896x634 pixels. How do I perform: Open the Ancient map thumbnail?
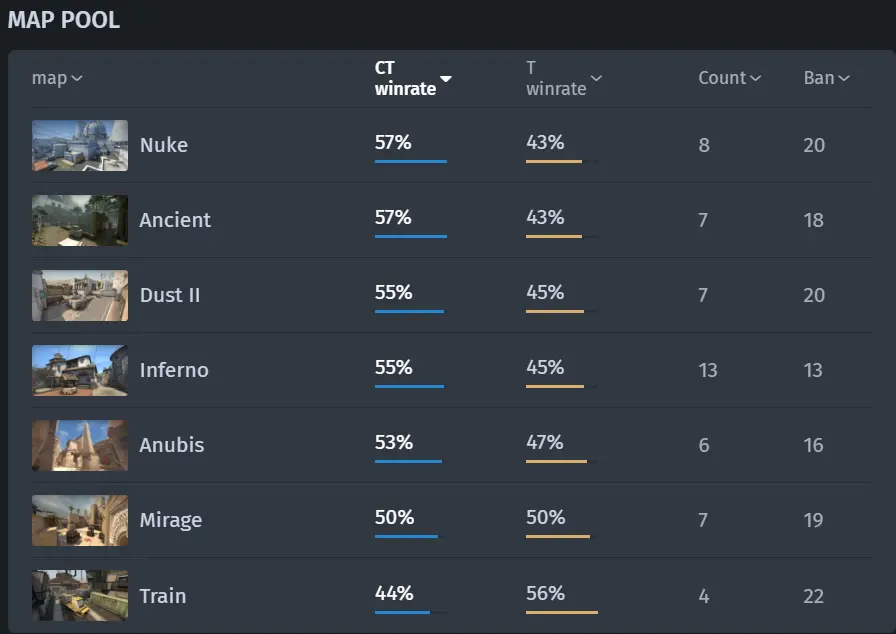(80, 220)
